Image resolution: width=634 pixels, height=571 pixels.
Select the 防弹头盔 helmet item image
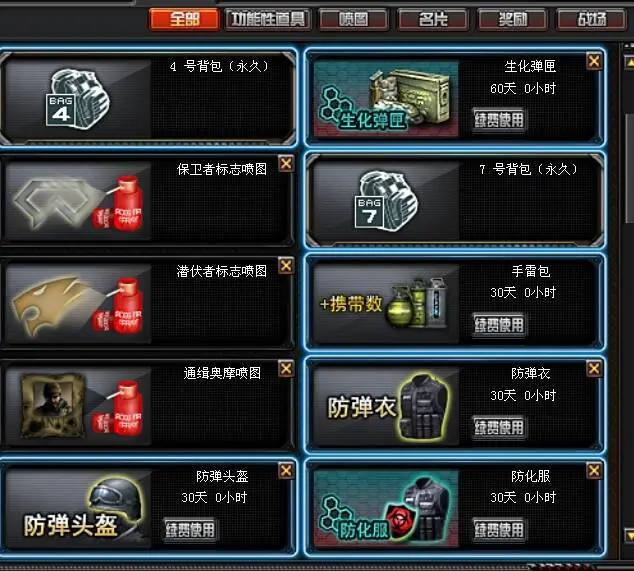(x=78, y=508)
